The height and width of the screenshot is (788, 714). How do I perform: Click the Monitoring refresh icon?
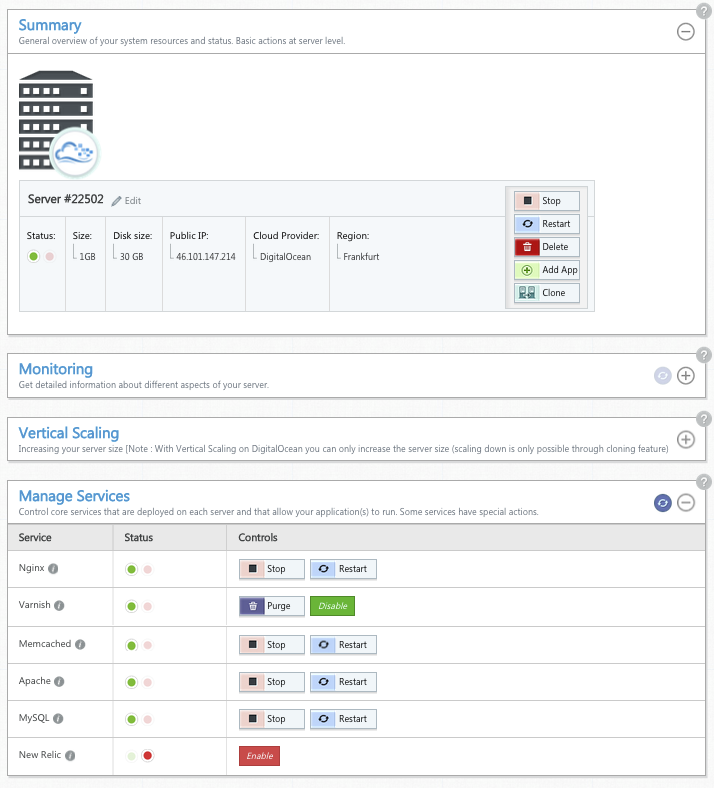(x=663, y=375)
